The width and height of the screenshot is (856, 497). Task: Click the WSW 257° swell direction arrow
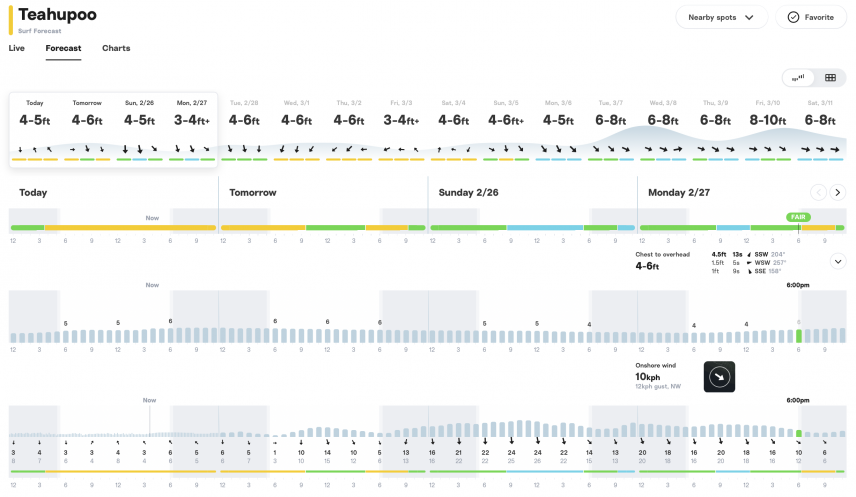pyautogui.click(x=749, y=263)
